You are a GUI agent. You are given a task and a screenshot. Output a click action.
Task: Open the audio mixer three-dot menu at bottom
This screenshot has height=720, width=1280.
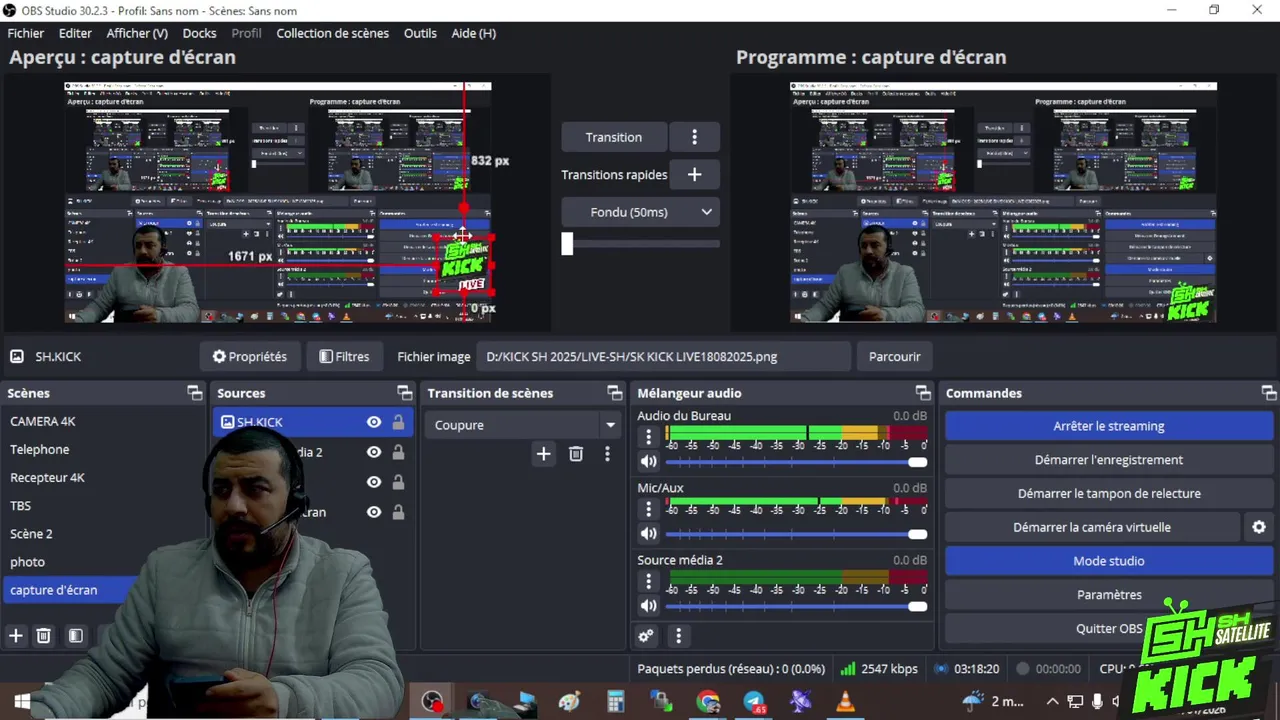point(678,636)
